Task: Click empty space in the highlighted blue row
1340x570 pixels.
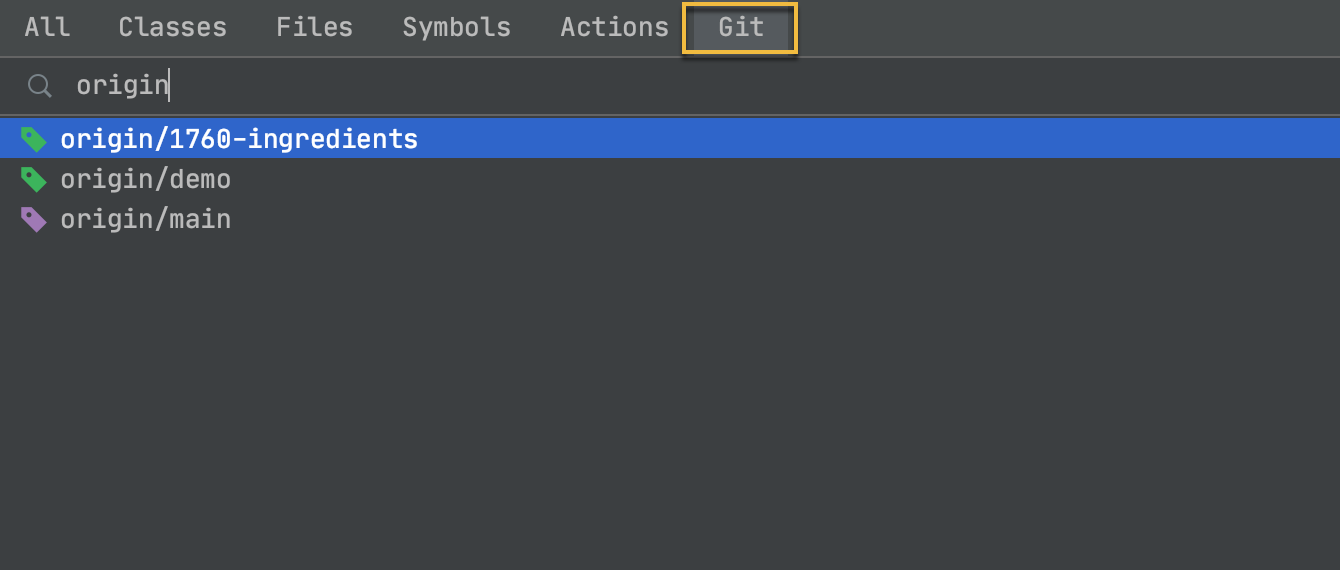Action: tap(878, 139)
